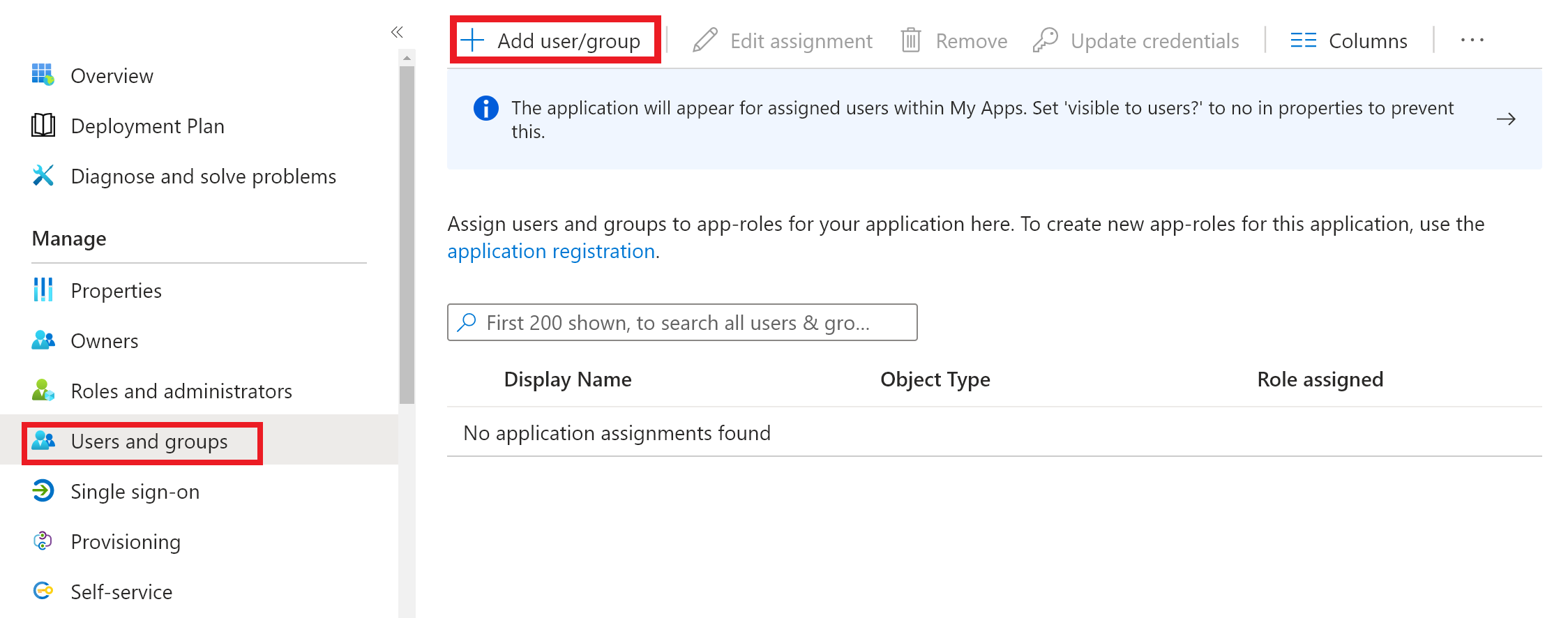
Task: Open the Columns chooser
Action: click(1349, 40)
